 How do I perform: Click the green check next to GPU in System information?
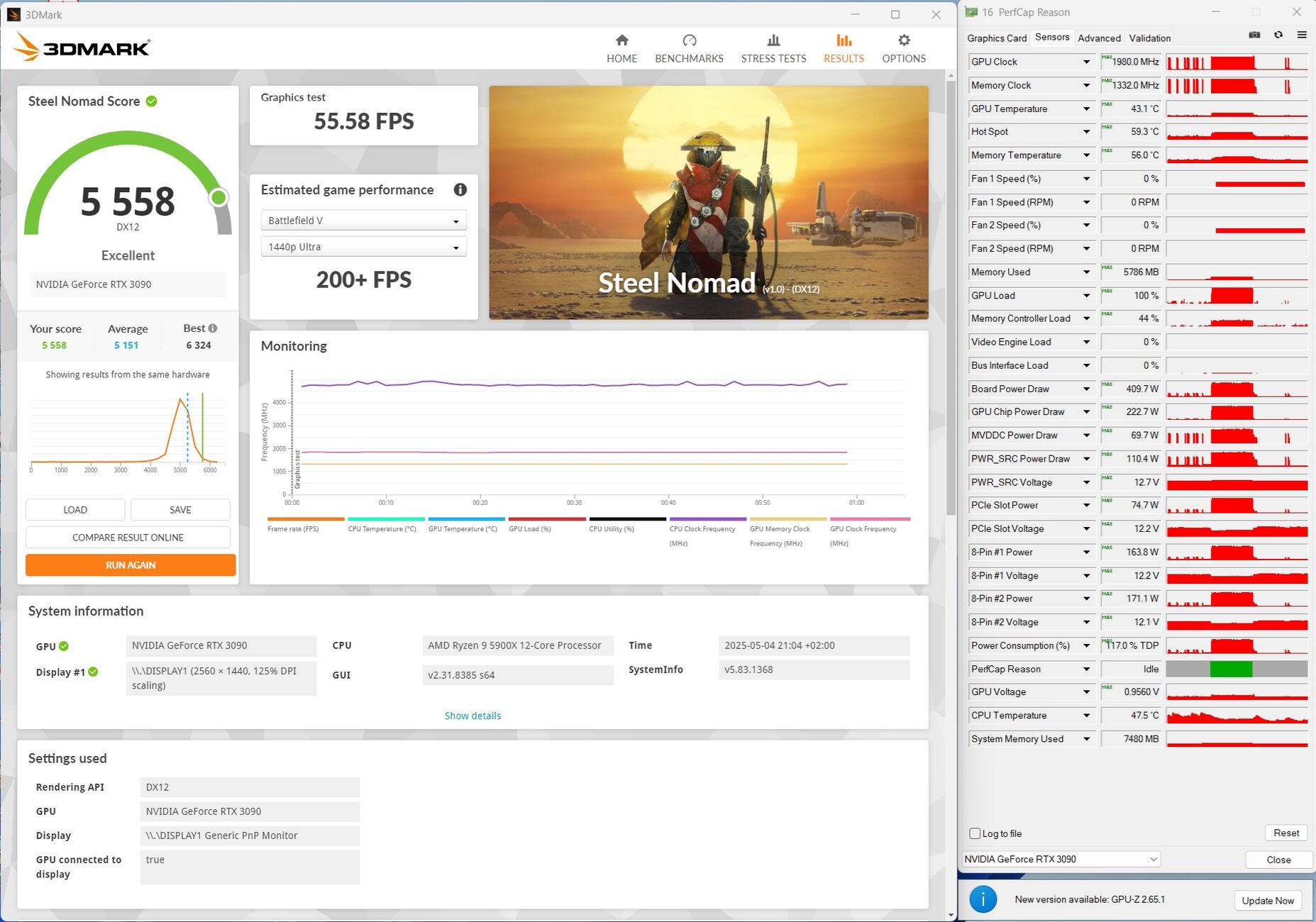pyautogui.click(x=64, y=646)
